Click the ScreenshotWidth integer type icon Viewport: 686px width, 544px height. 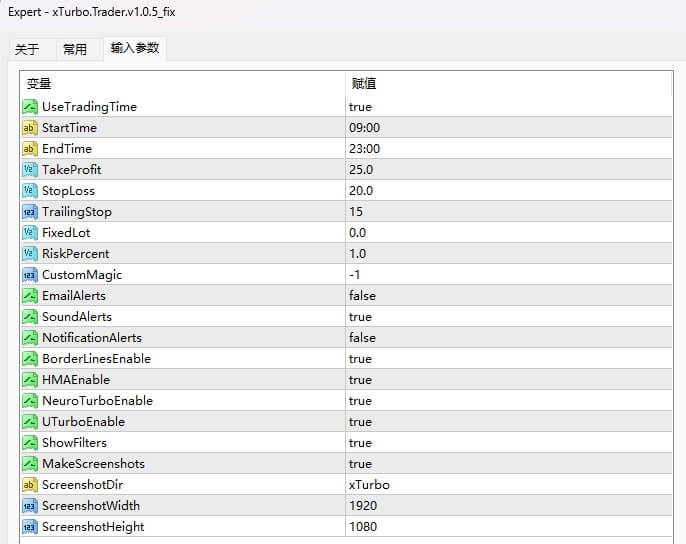[x=30, y=506]
